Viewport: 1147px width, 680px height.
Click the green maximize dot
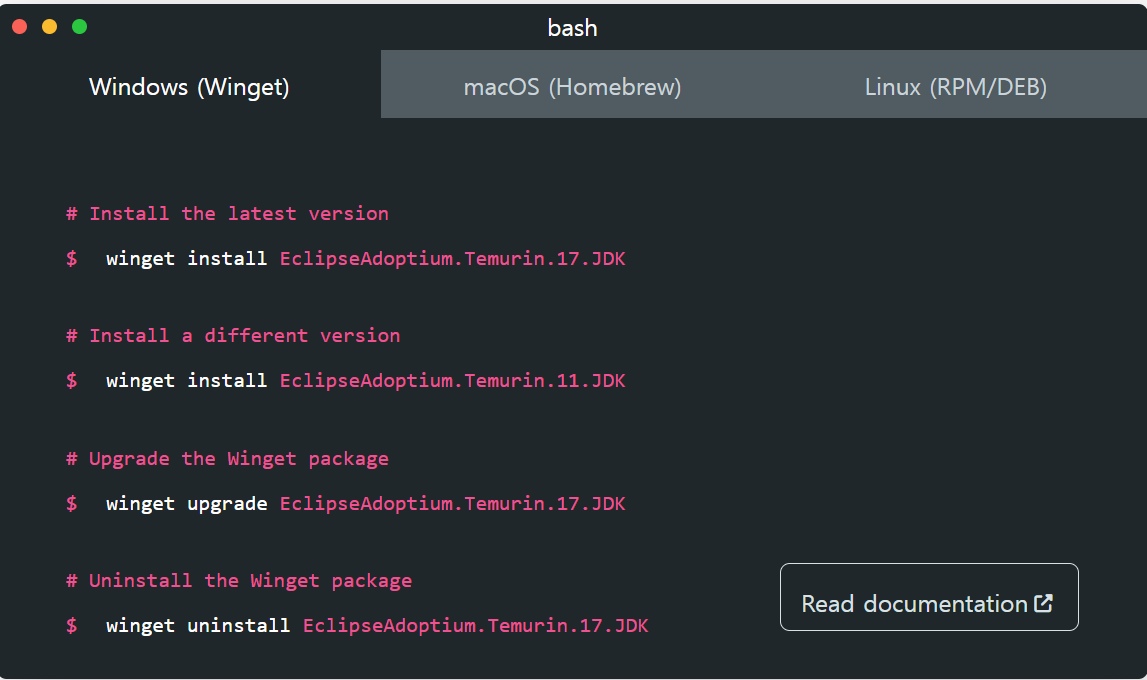point(80,27)
